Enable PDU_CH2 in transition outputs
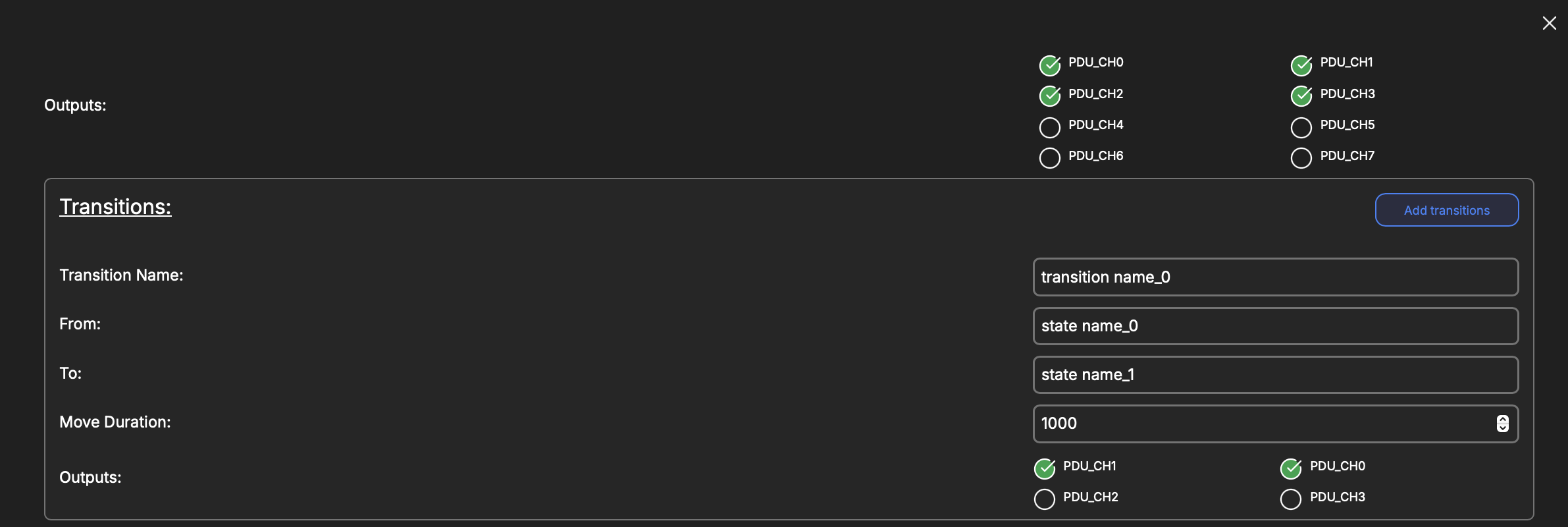1568x527 pixels. pyautogui.click(x=1045, y=499)
